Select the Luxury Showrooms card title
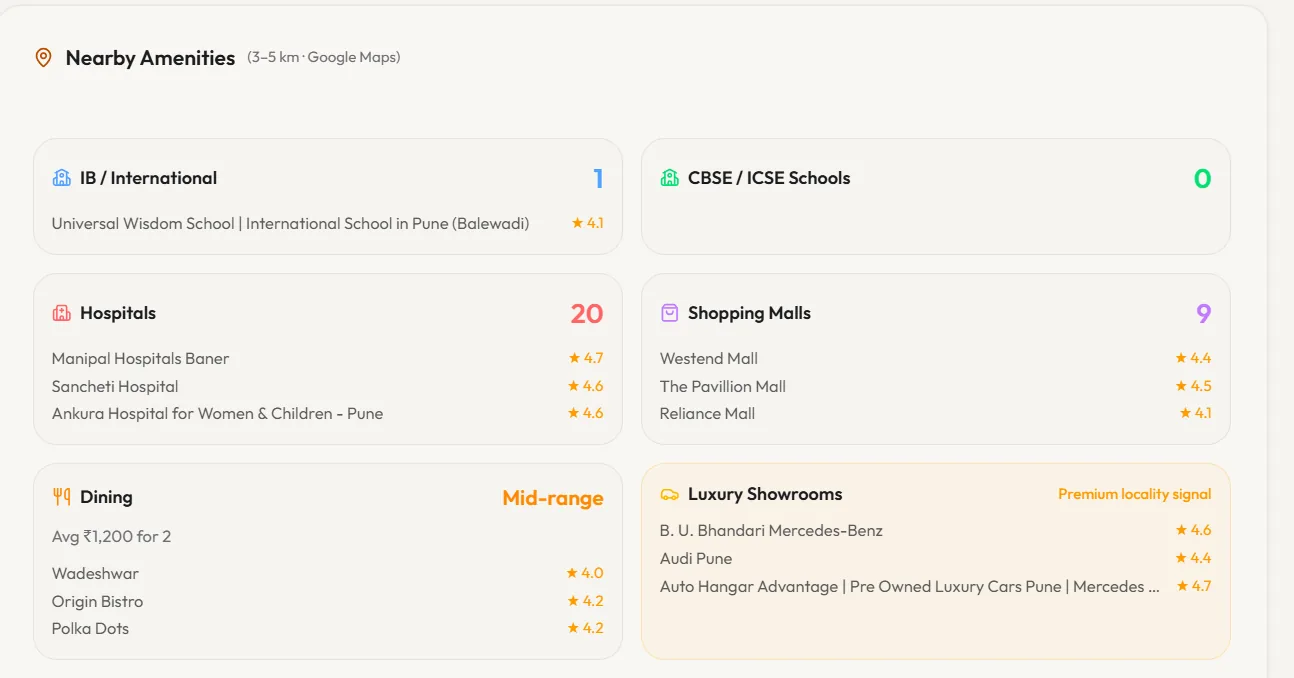Screen dimensions: 1294x678 click(765, 494)
